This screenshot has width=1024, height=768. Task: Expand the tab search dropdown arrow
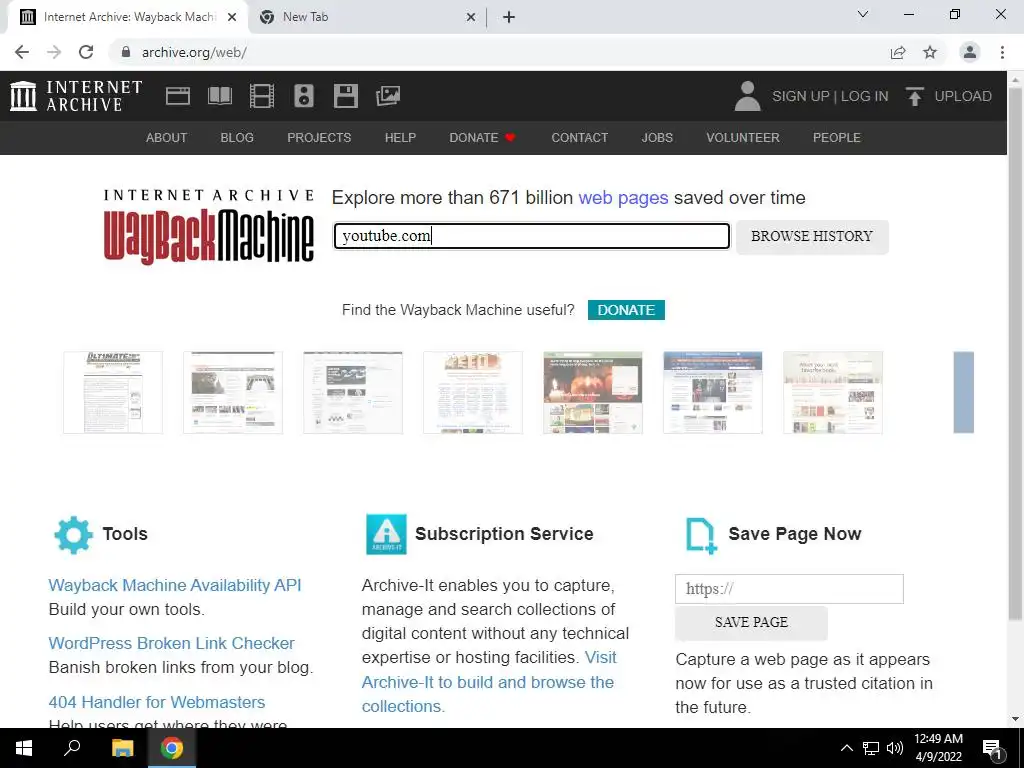click(x=863, y=14)
